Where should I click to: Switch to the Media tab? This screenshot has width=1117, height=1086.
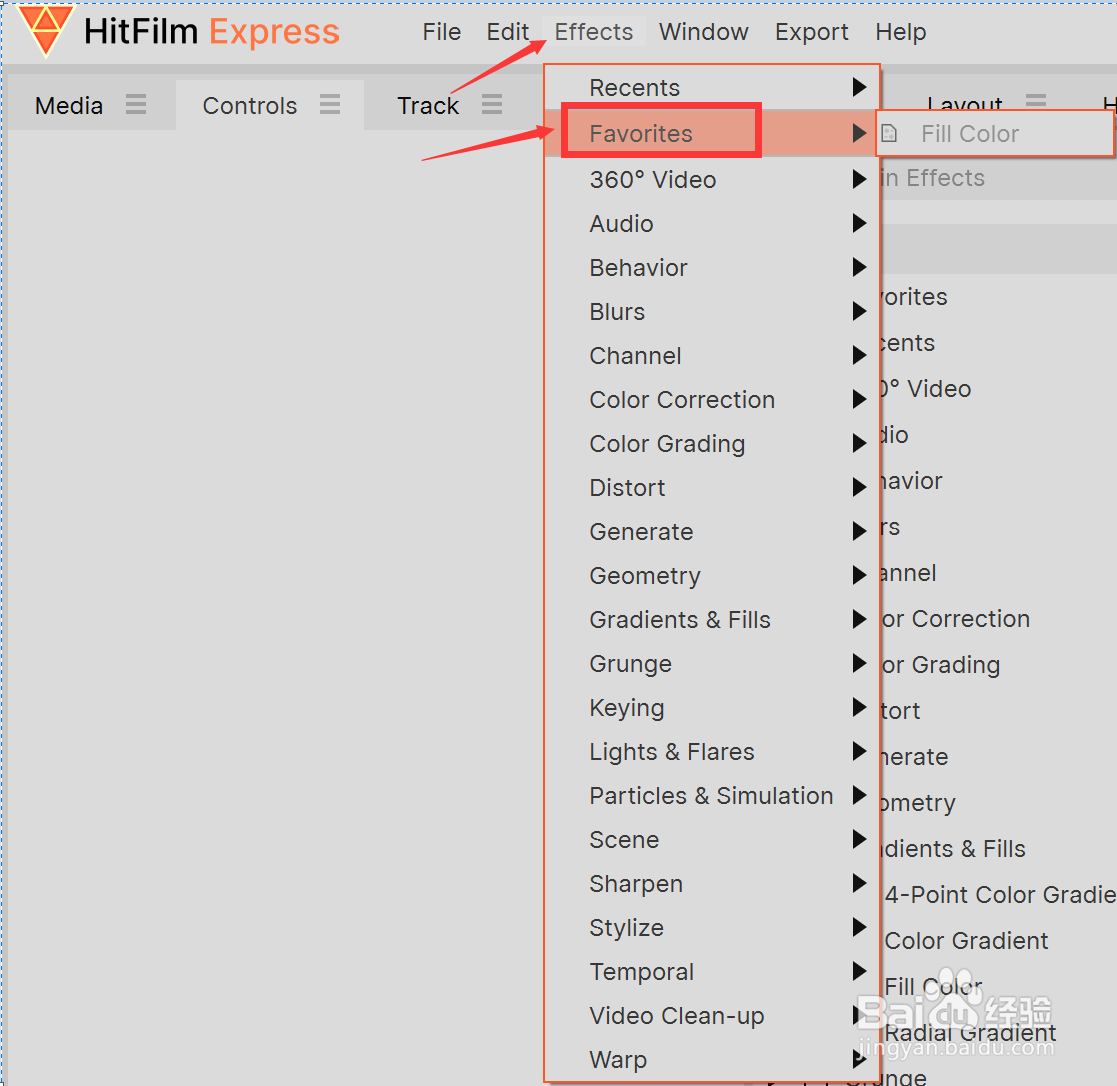pos(69,105)
